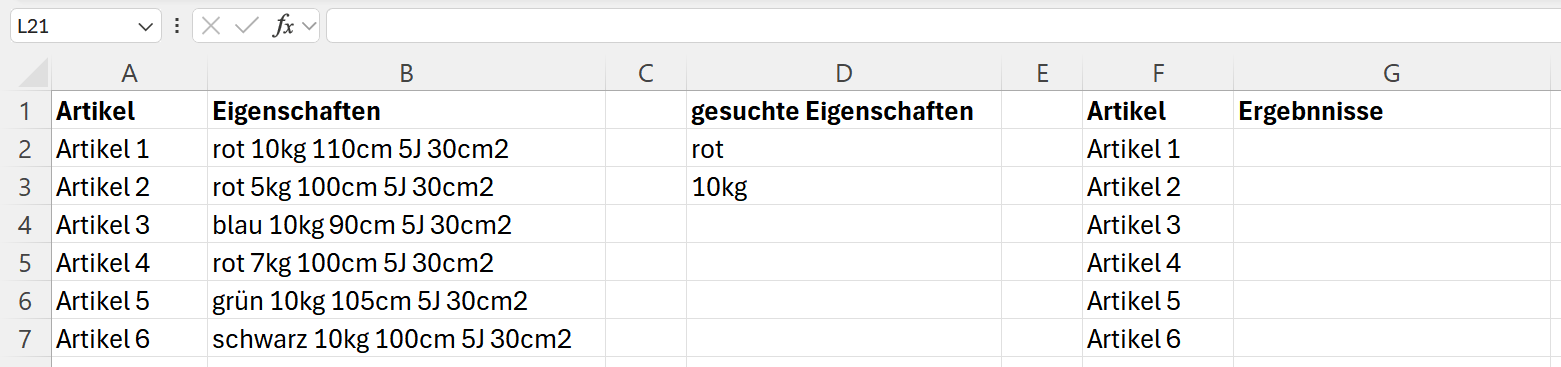Click cell with 'blau 10kg 90cm 5J 30cm2'

[406, 225]
